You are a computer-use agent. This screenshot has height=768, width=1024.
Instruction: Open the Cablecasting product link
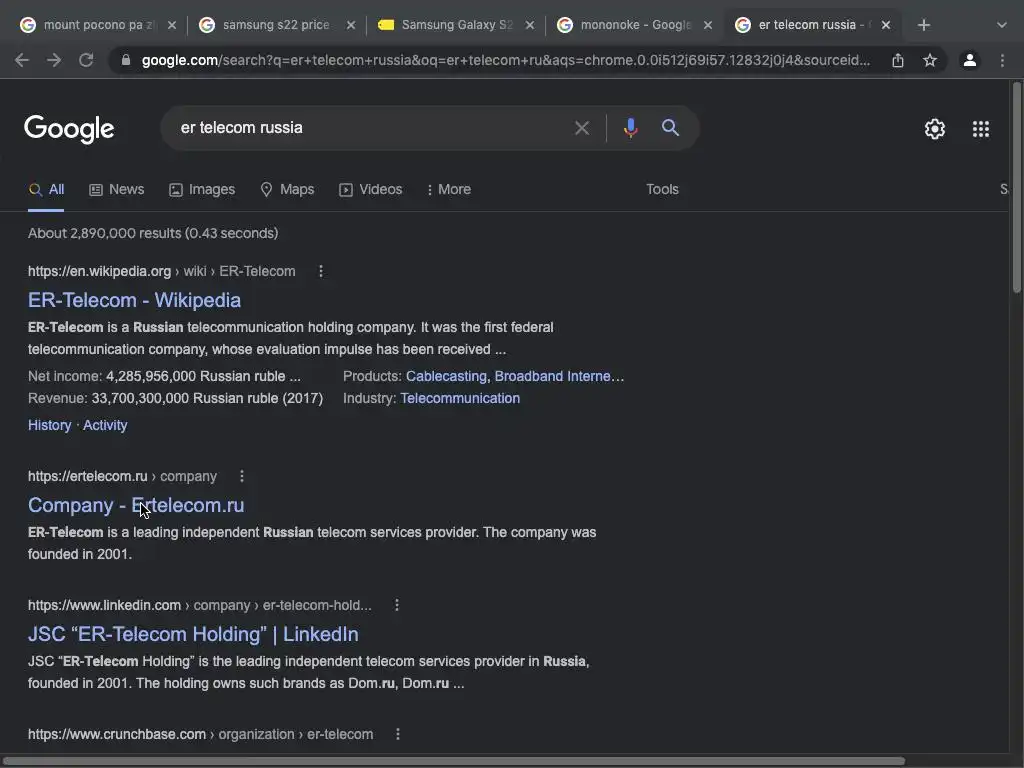[x=446, y=376]
